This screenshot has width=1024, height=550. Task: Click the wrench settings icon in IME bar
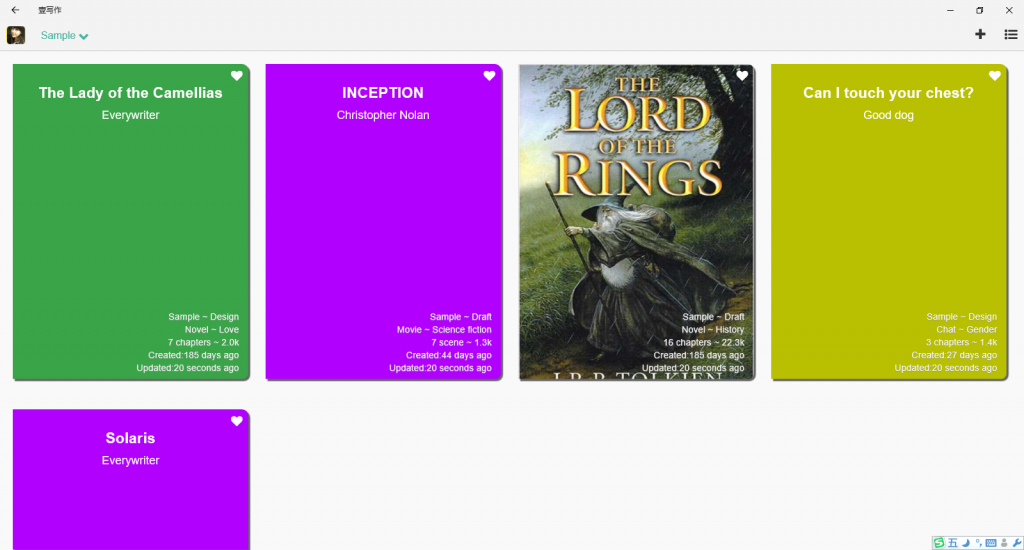point(1017,543)
